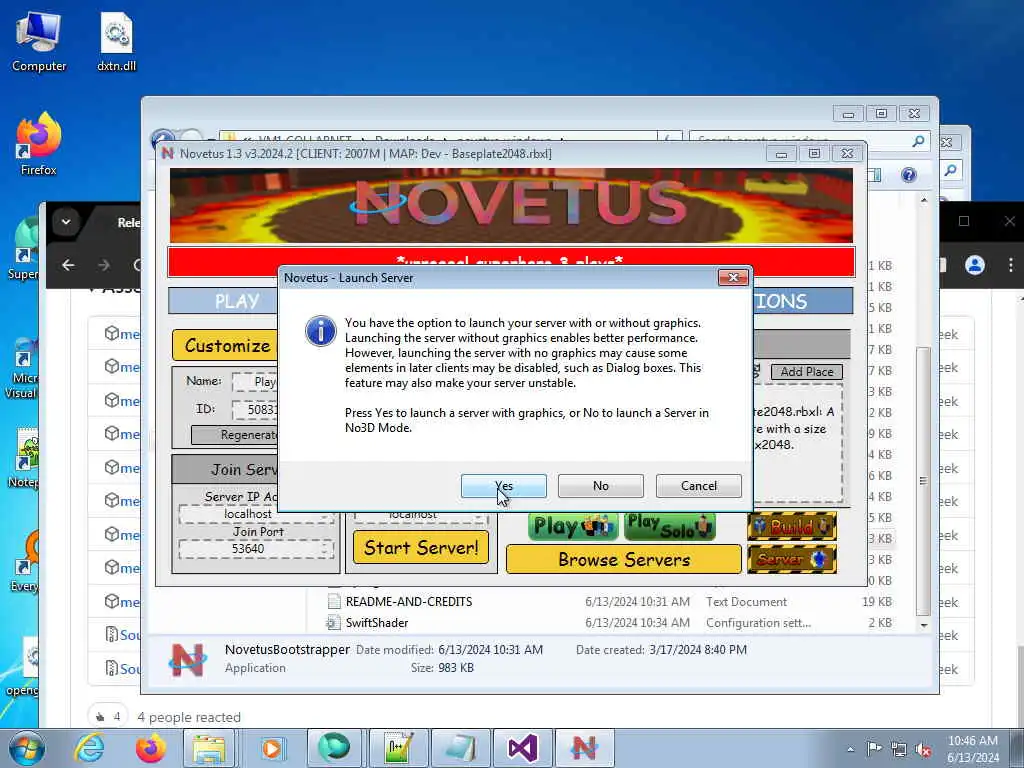The image size is (1024, 768).
Task: Click the green Play button icon
Action: pos(573,526)
